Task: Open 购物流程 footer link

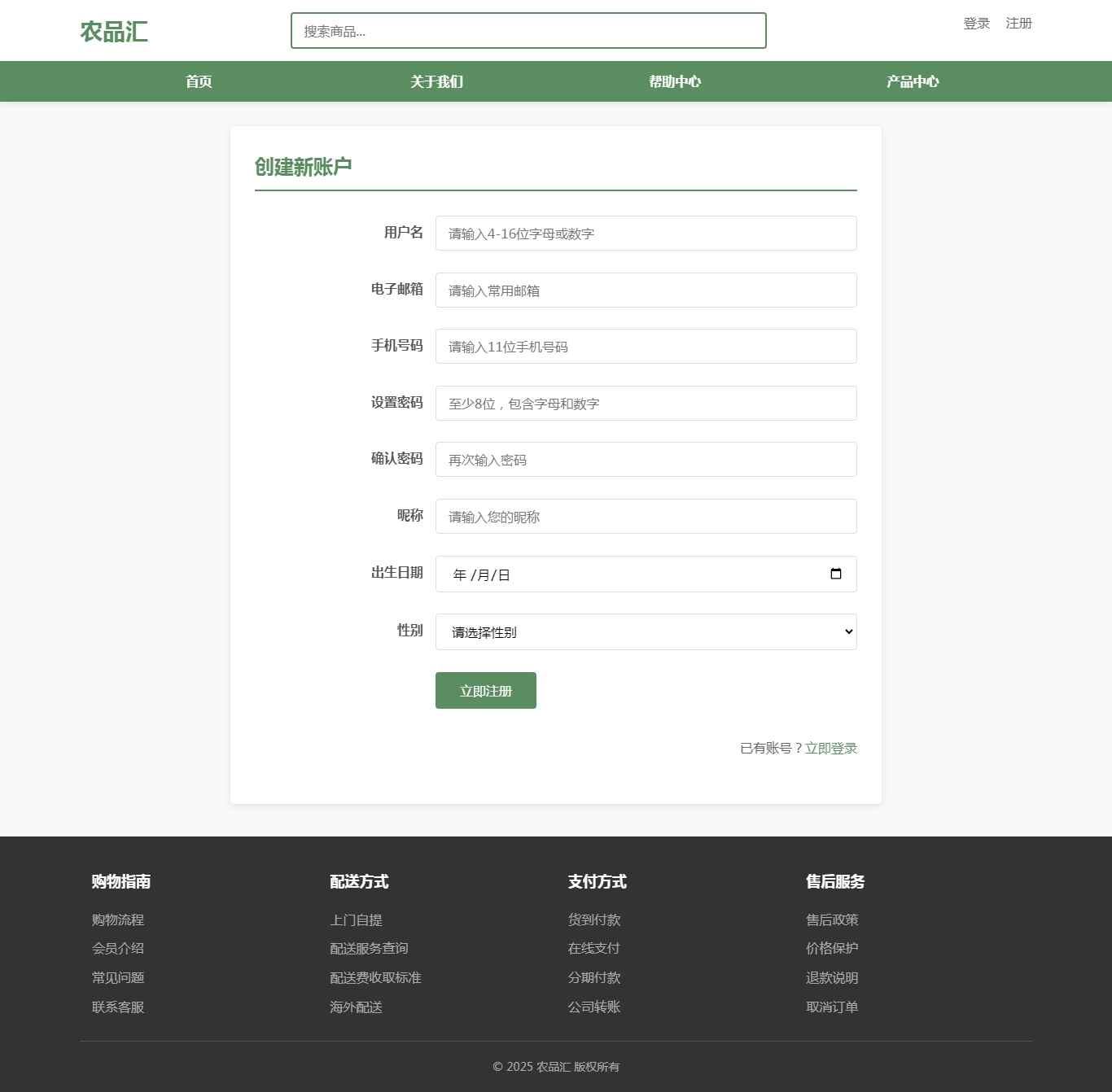Action: (x=118, y=919)
